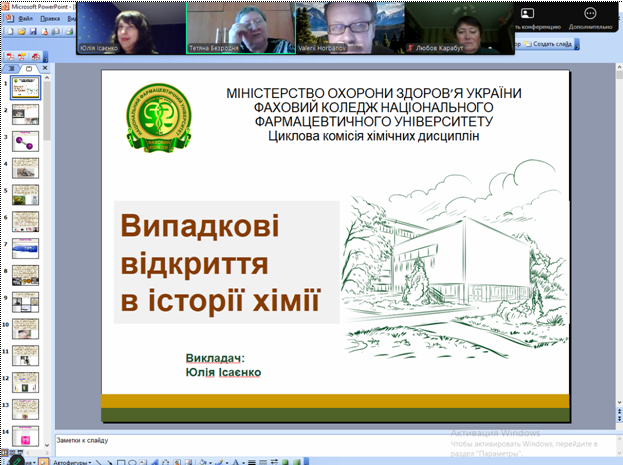Click thumbnail pane scroll up arrow
Viewport: 623px width, 465px height.
47,78
